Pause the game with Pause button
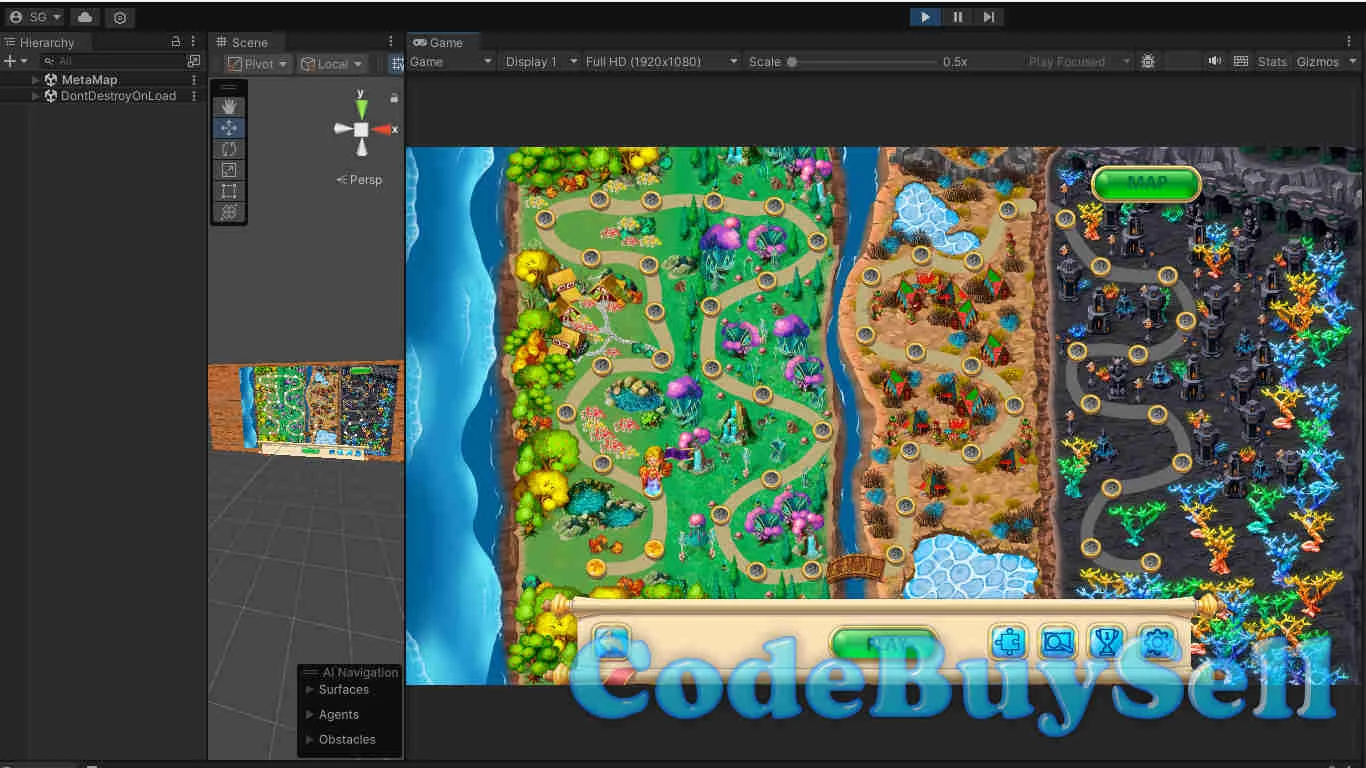The width and height of the screenshot is (1366, 768). pos(957,17)
